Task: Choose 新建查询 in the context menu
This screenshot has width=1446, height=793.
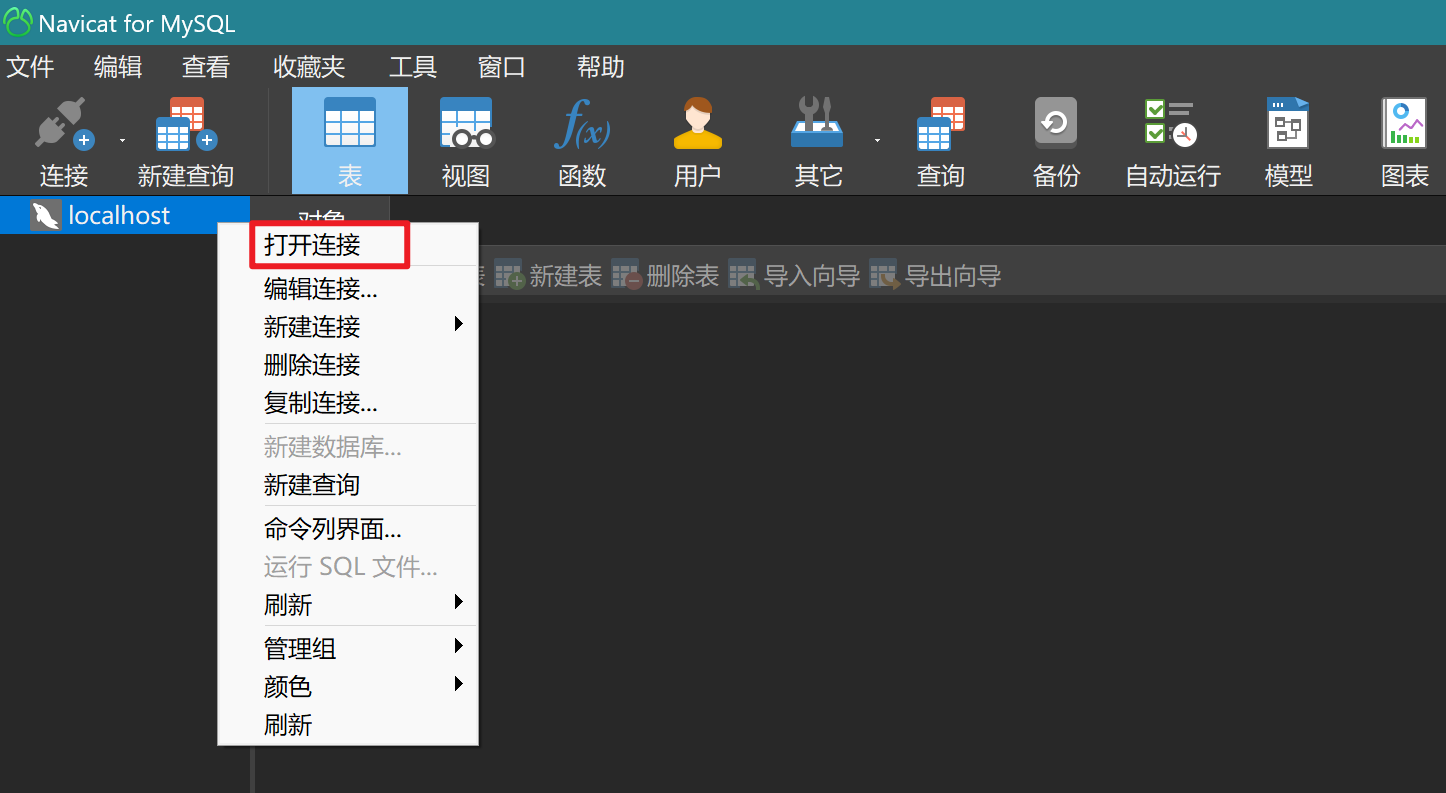Action: point(348,484)
